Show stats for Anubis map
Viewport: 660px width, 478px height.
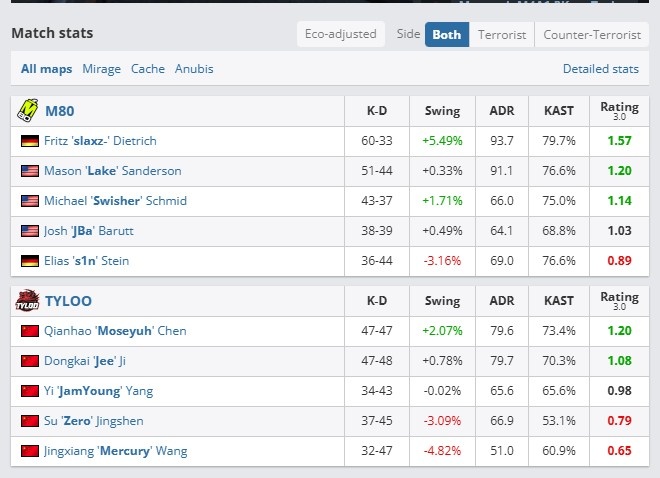tap(194, 69)
